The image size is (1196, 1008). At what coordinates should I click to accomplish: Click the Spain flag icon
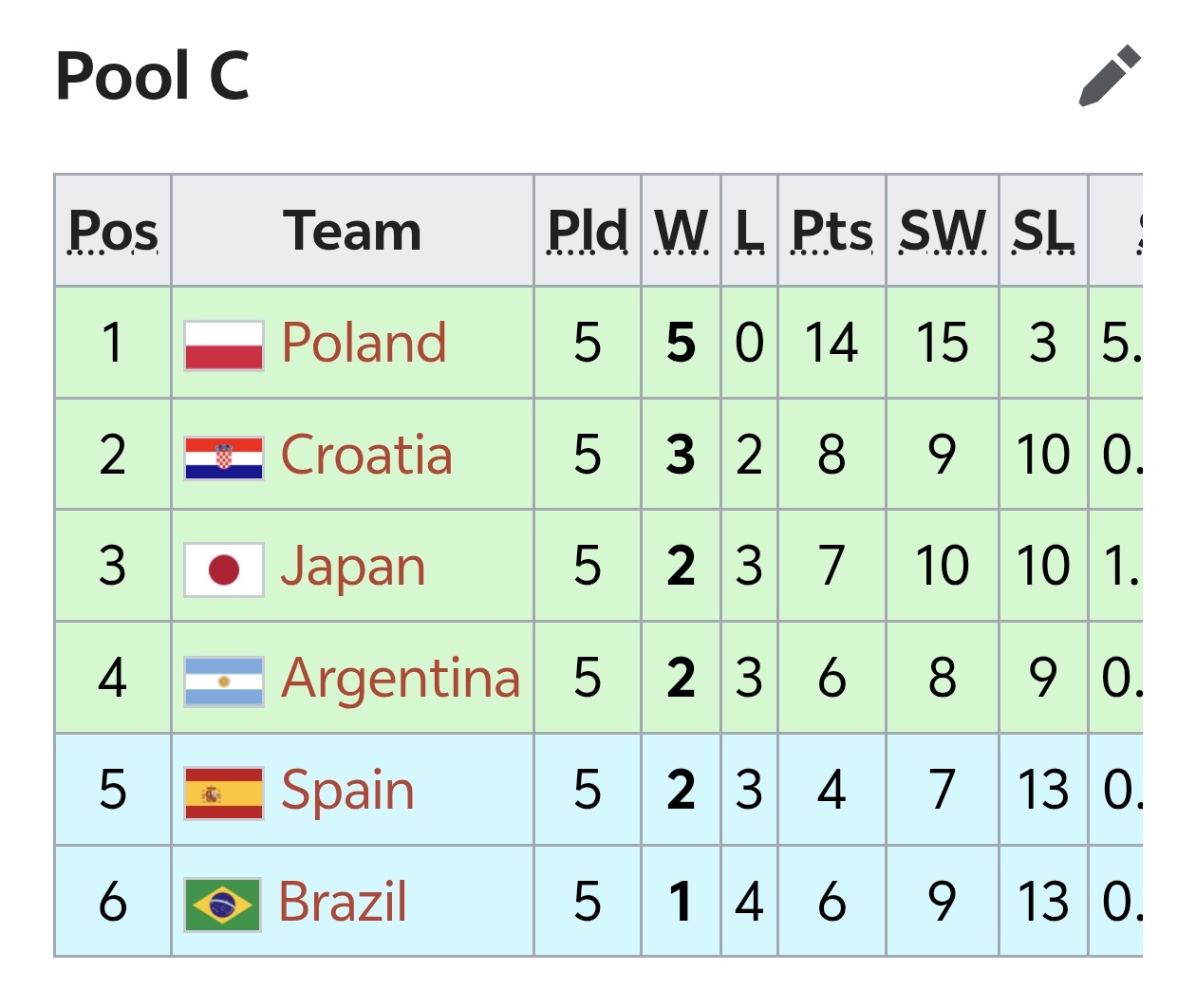tap(223, 793)
